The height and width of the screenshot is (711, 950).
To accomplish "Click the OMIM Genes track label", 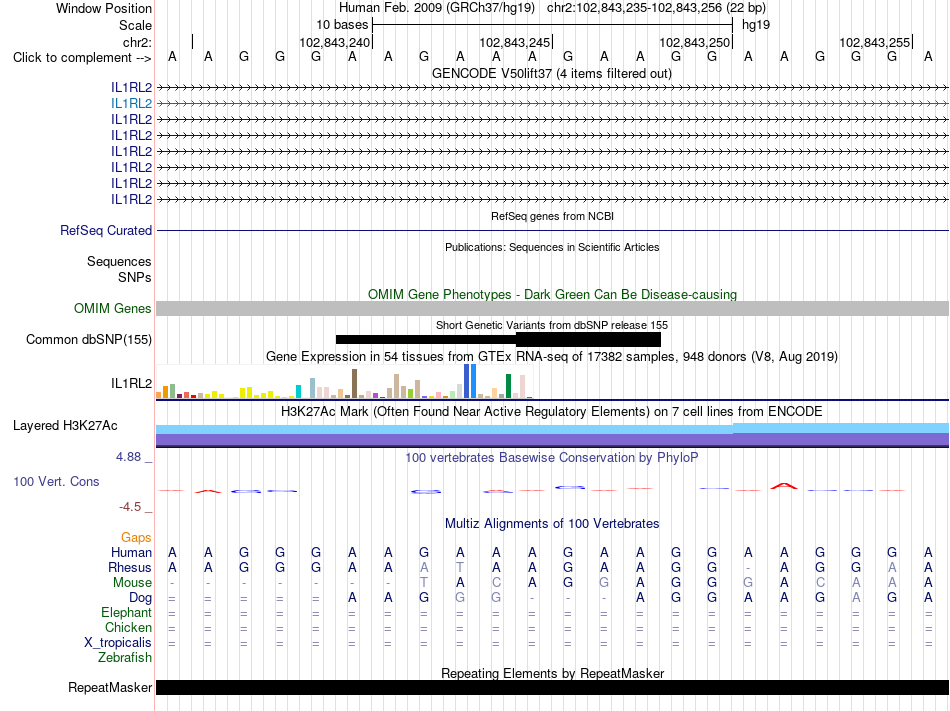I will pyautogui.click(x=113, y=308).
